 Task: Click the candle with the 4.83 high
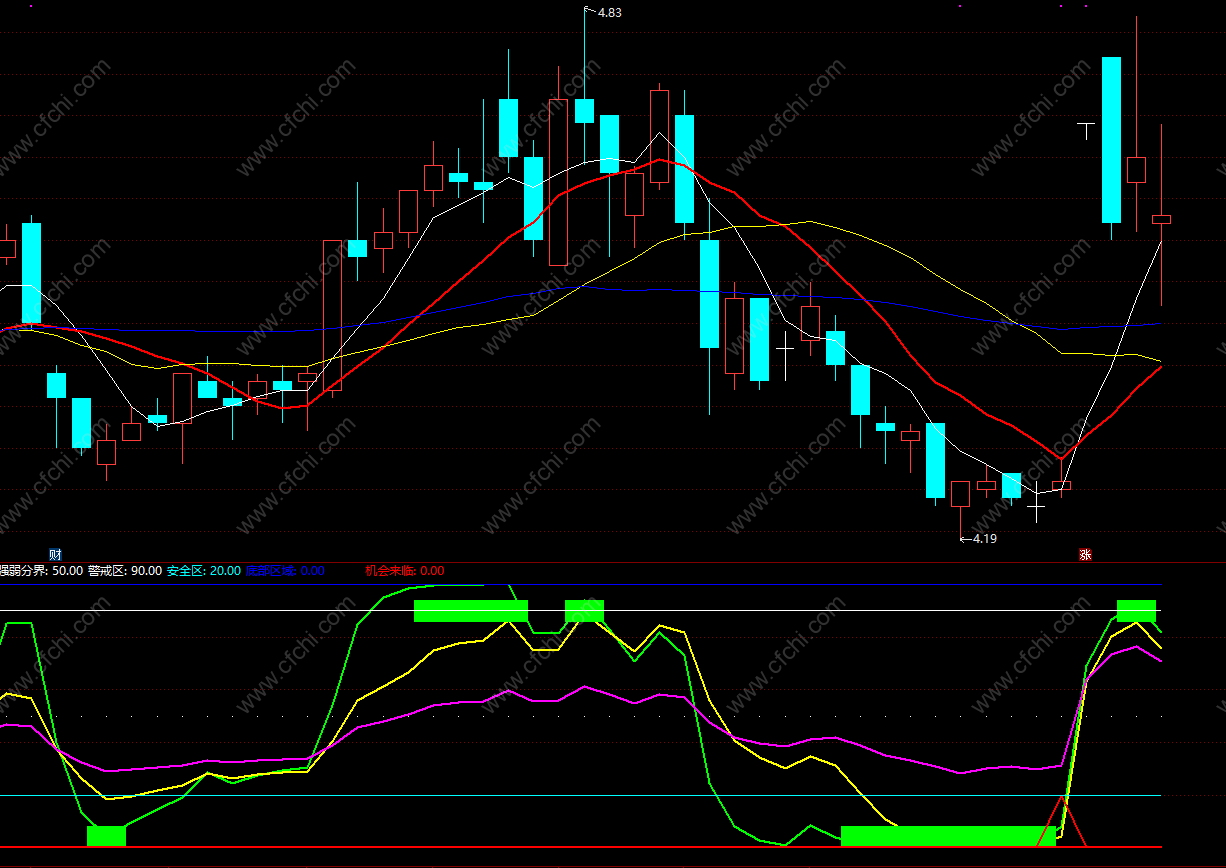584,110
